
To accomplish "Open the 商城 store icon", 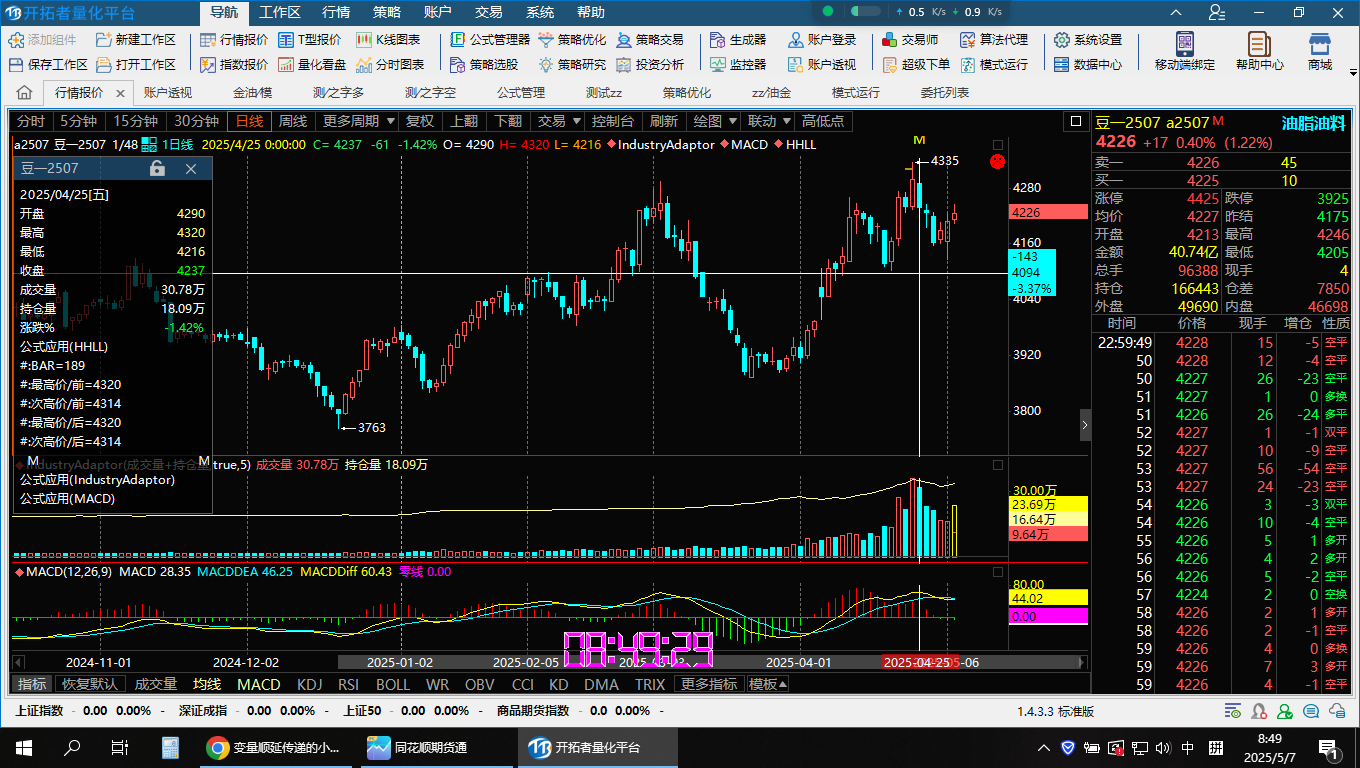I will tap(1320, 44).
